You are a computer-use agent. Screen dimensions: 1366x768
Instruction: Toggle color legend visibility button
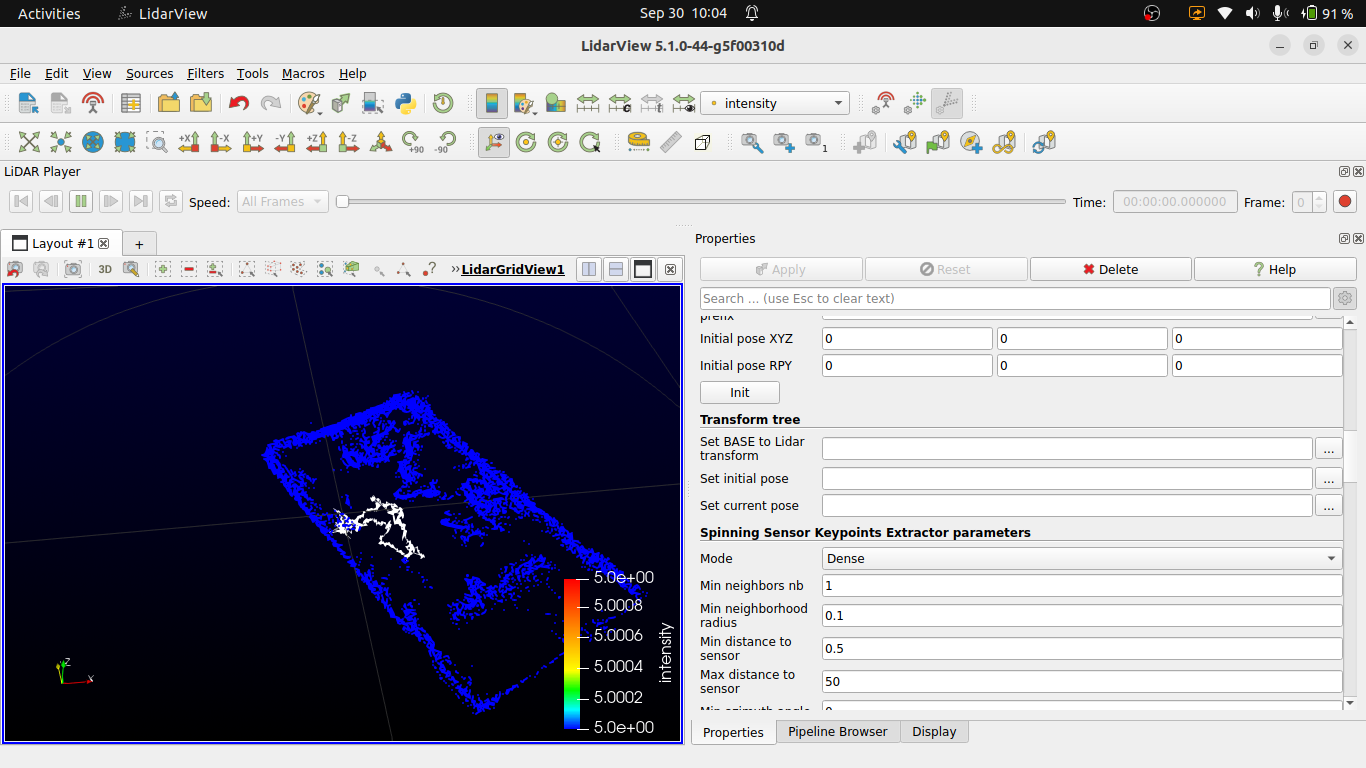pyautogui.click(x=491, y=103)
